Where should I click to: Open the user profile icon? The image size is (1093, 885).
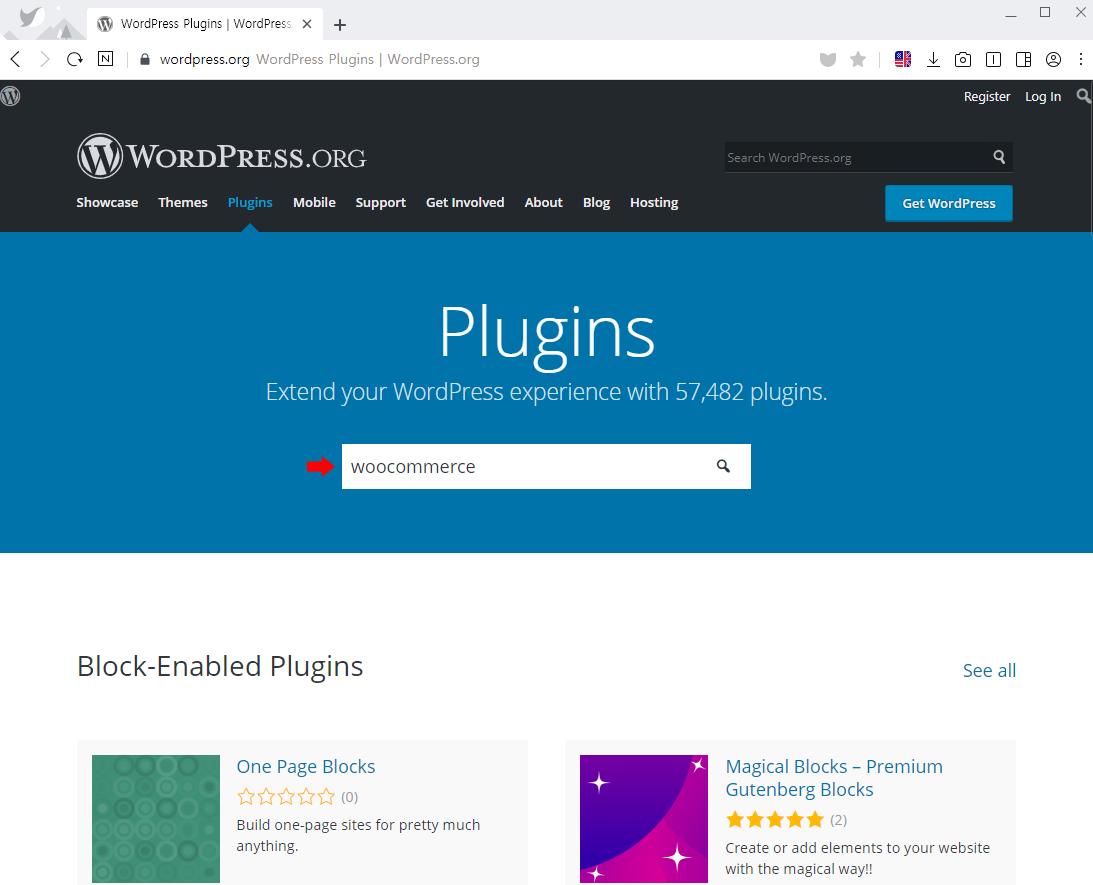(x=1053, y=60)
